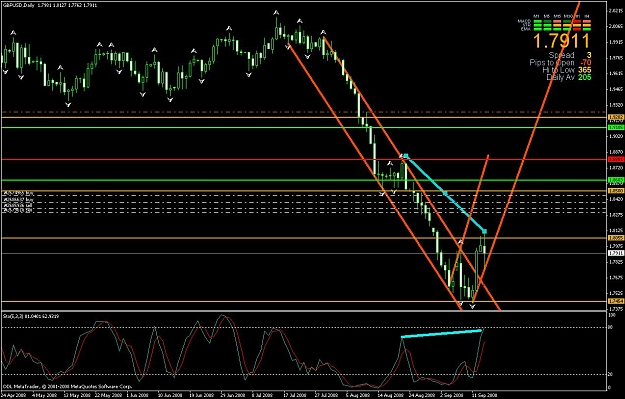Click the 1 Jun 2008 date label

(138, 395)
